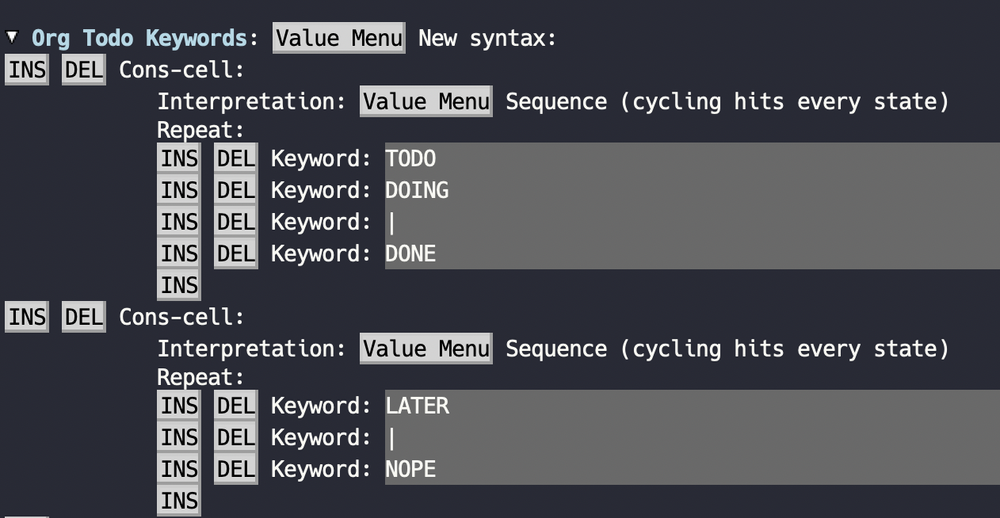Open Value Menu for second Interpretation

426,348
